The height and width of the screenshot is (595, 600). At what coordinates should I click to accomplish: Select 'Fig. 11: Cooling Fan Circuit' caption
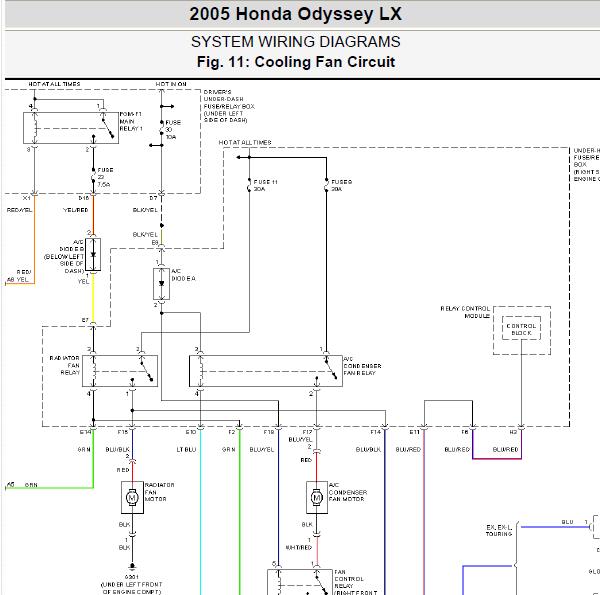click(295, 62)
